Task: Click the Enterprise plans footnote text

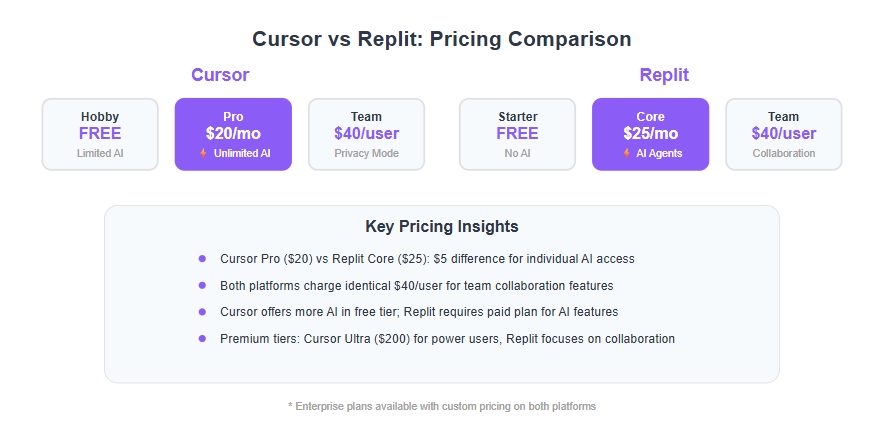Action: (442, 406)
